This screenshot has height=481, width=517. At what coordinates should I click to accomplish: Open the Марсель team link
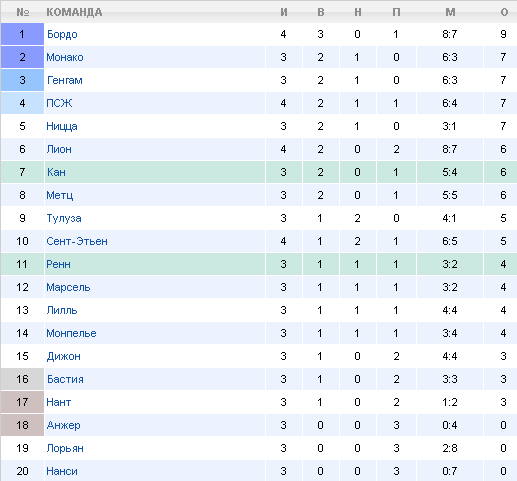pos(68,287)
